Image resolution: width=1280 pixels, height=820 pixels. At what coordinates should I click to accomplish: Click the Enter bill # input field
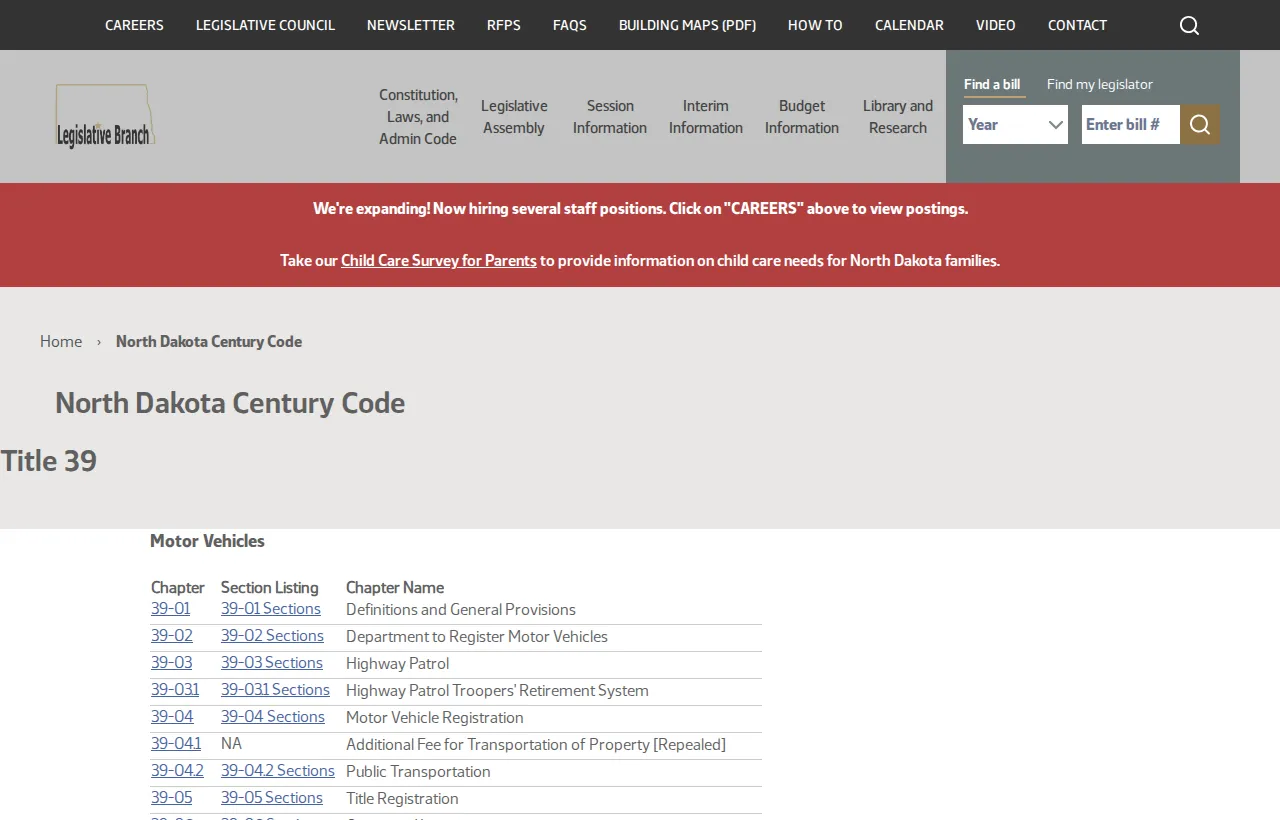click(1130, 124)
